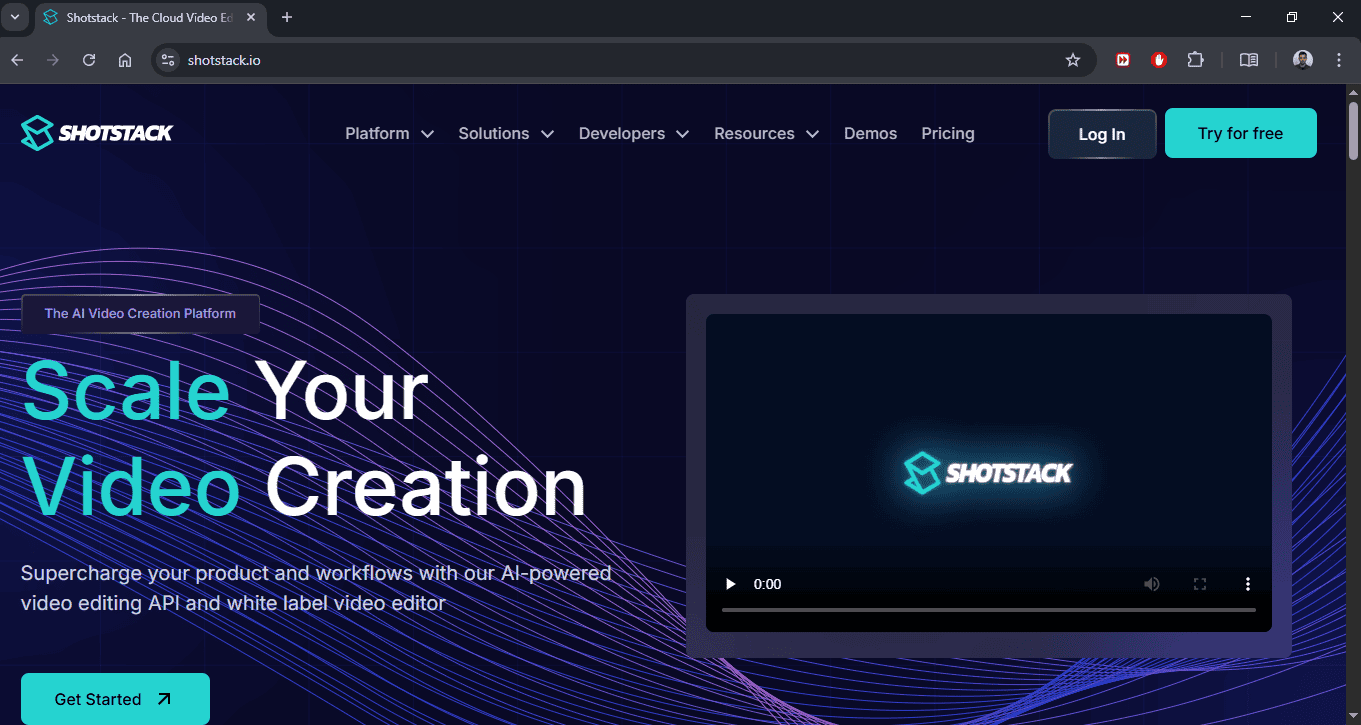Seek along the video progress bar
The width and height of the screenshot is (1361, 725).
click(x=988, y=609)
